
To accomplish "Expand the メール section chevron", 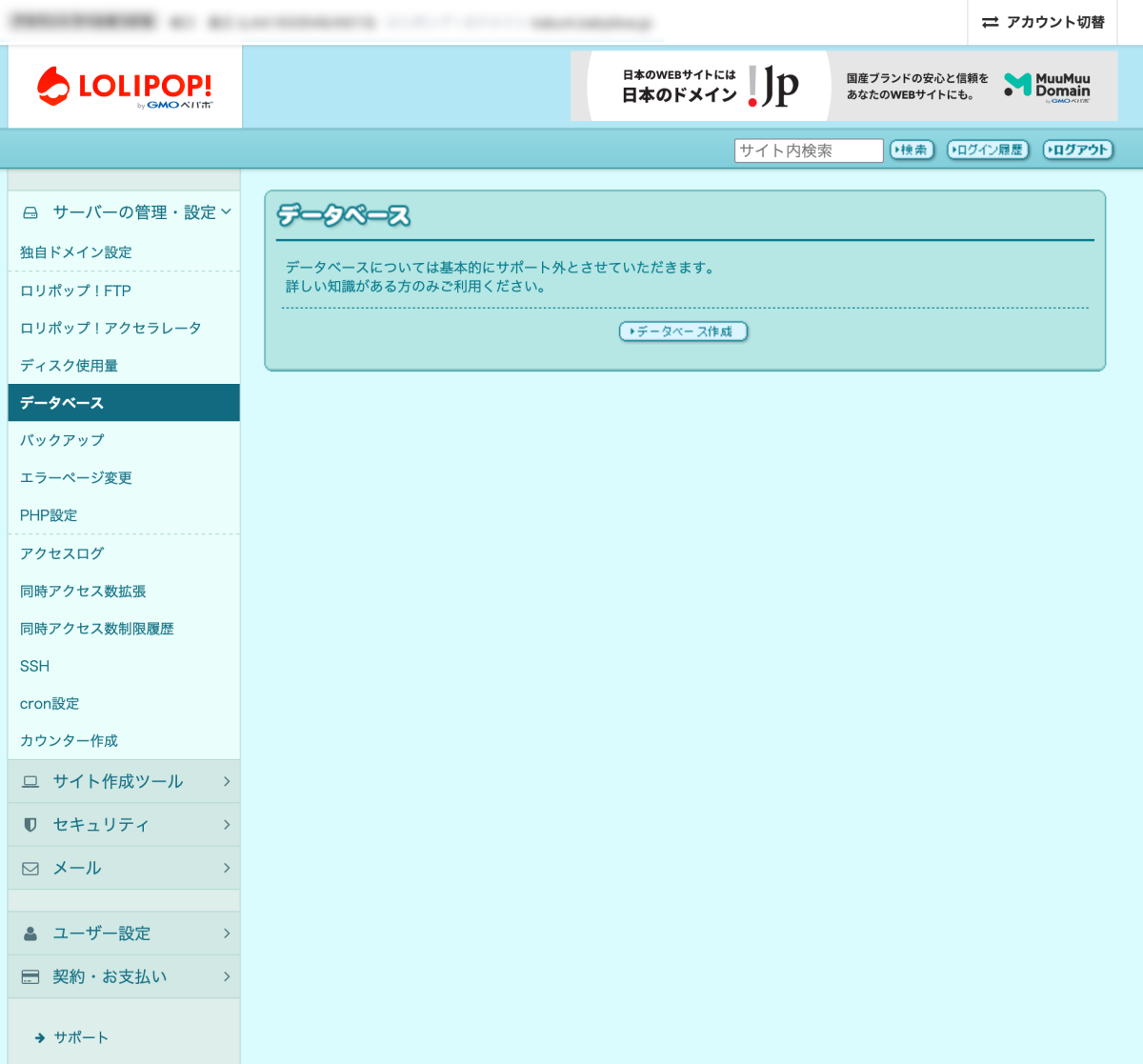I will (x=226, y=868).
